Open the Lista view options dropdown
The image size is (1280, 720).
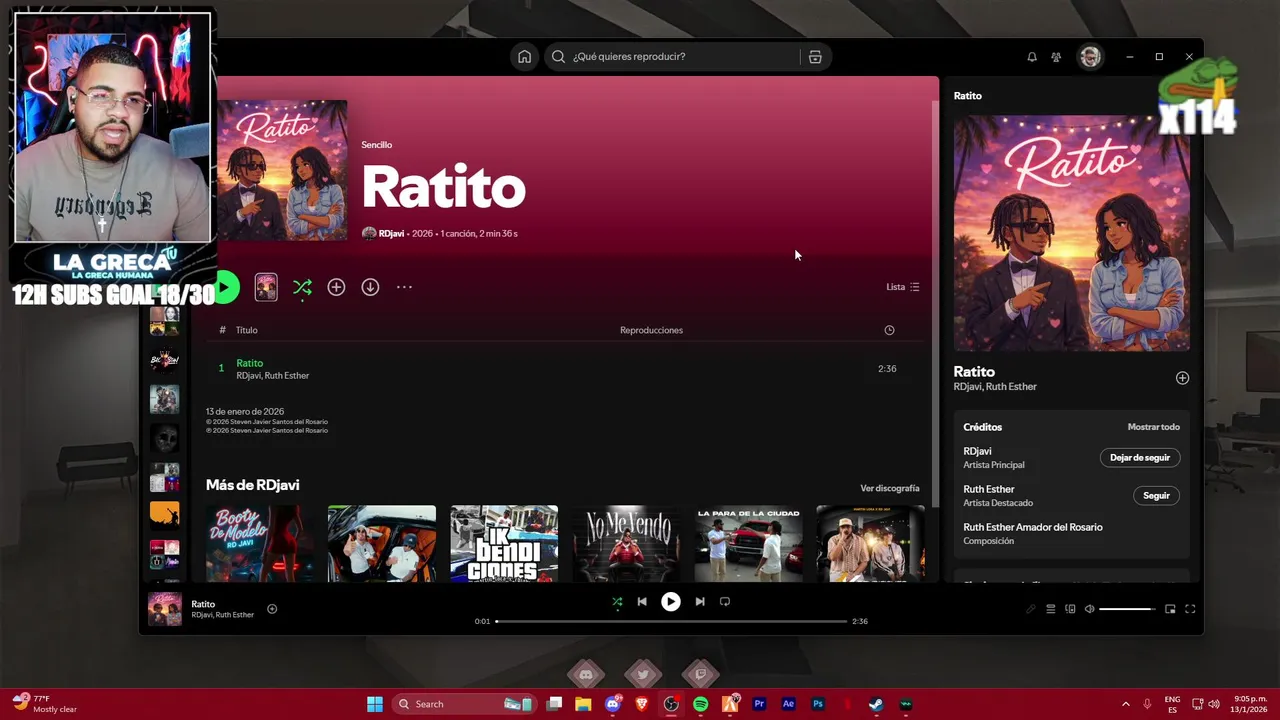click(x=903, y=287)
